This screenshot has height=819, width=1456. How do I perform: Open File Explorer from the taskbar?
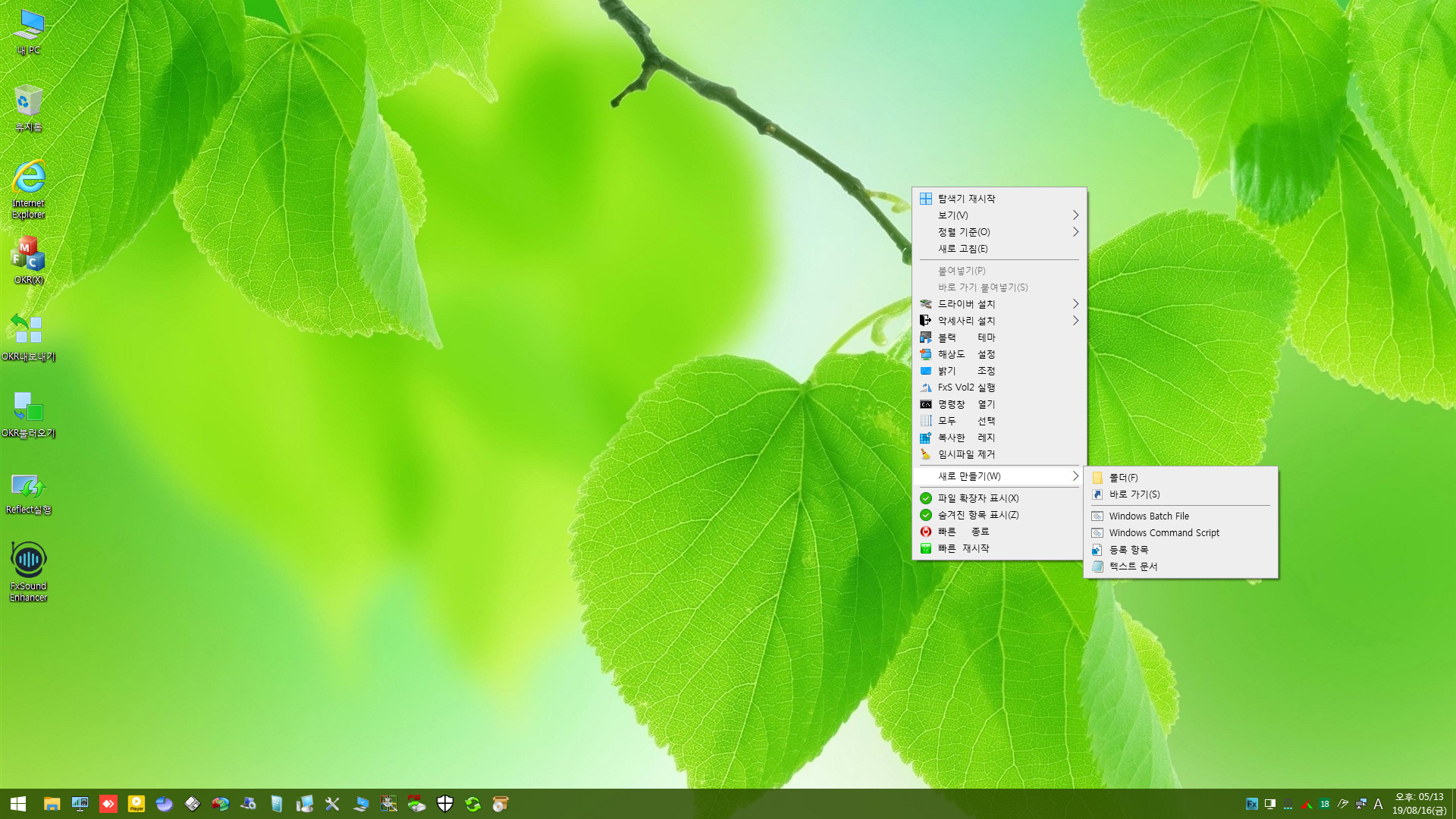coord(52,804)
